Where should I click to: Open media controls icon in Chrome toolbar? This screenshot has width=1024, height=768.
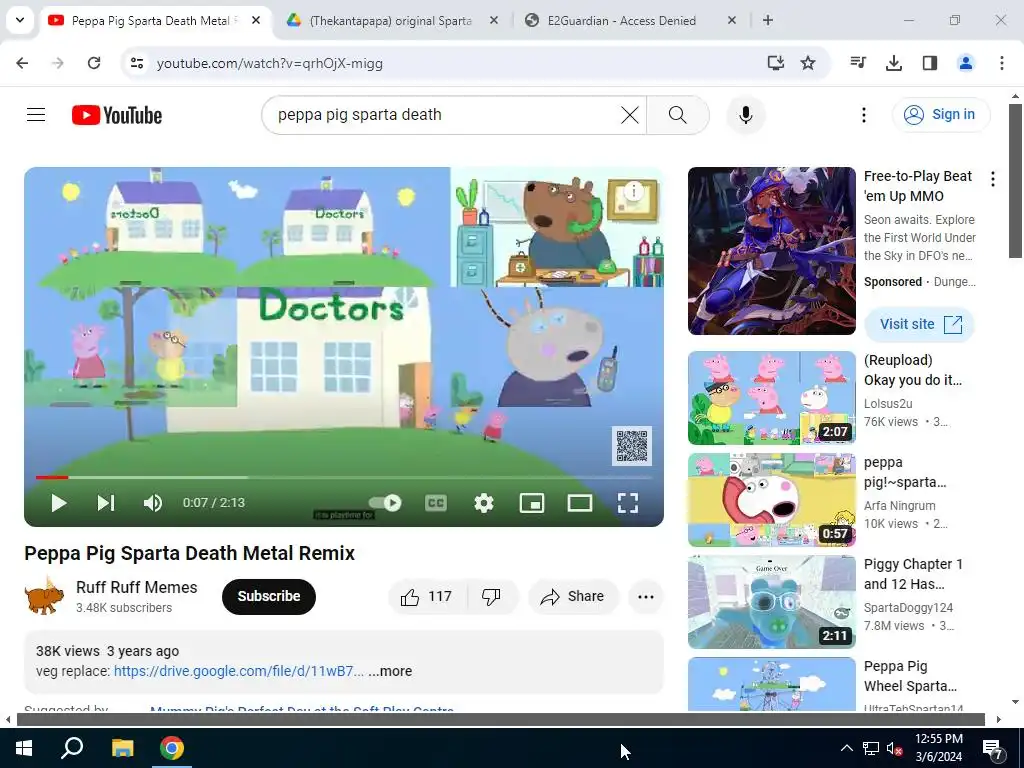pos(858,63)
